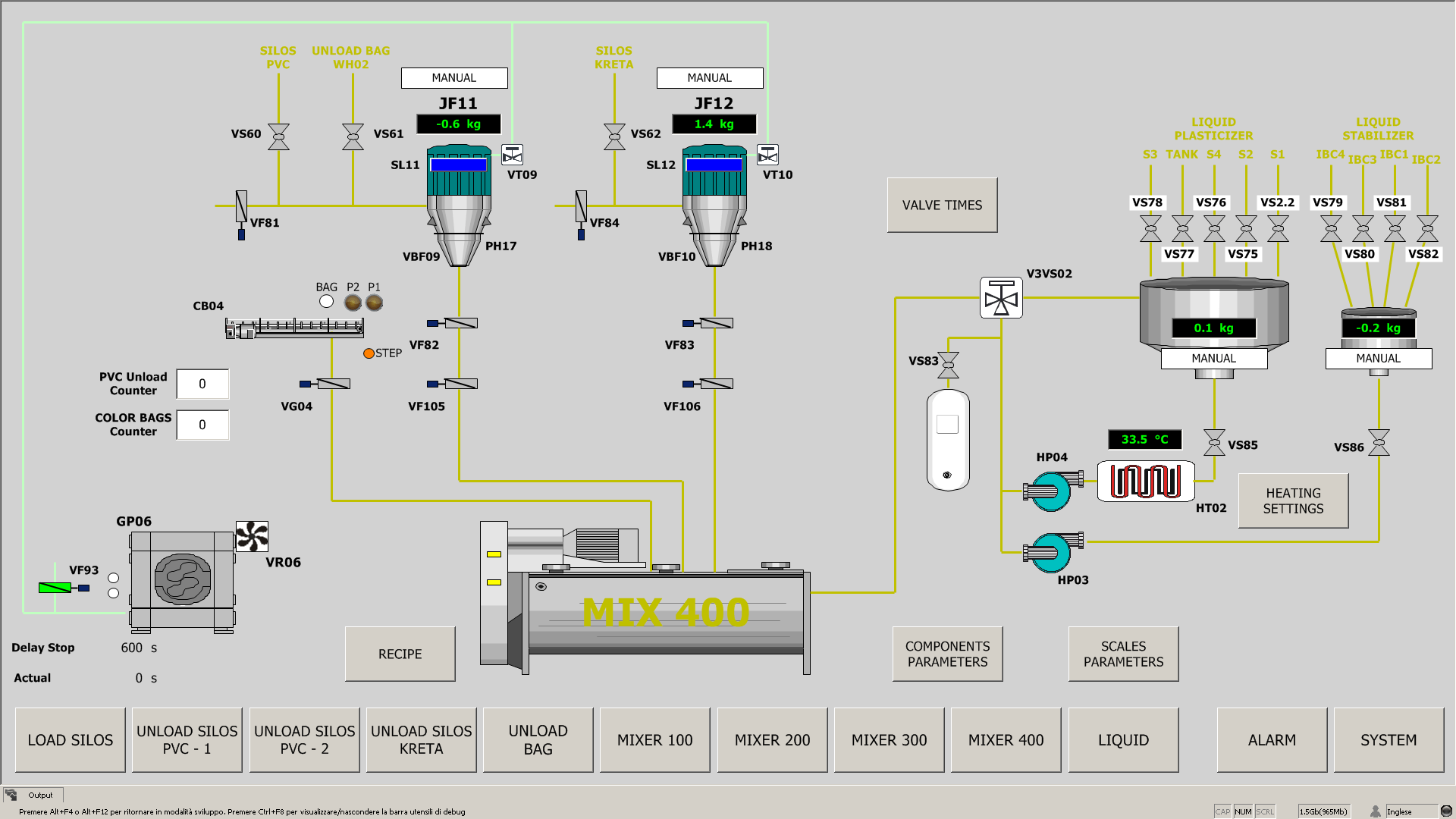Click the V3VS02 three-way valve icon
Image resolution: width=1456 pixels, height=819 pixels.
click(x=1001, y=298)
